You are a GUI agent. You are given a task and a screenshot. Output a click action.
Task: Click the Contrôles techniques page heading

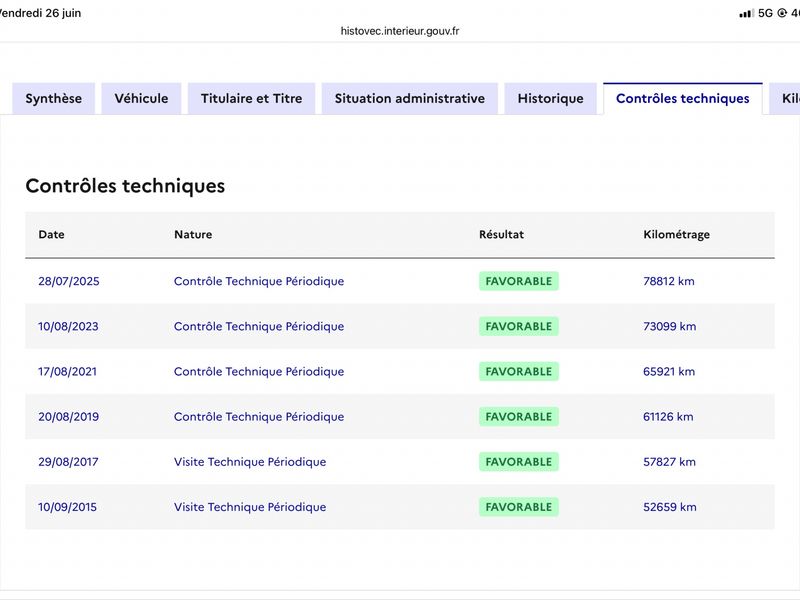pyautogui.click(x=125, y=186)
